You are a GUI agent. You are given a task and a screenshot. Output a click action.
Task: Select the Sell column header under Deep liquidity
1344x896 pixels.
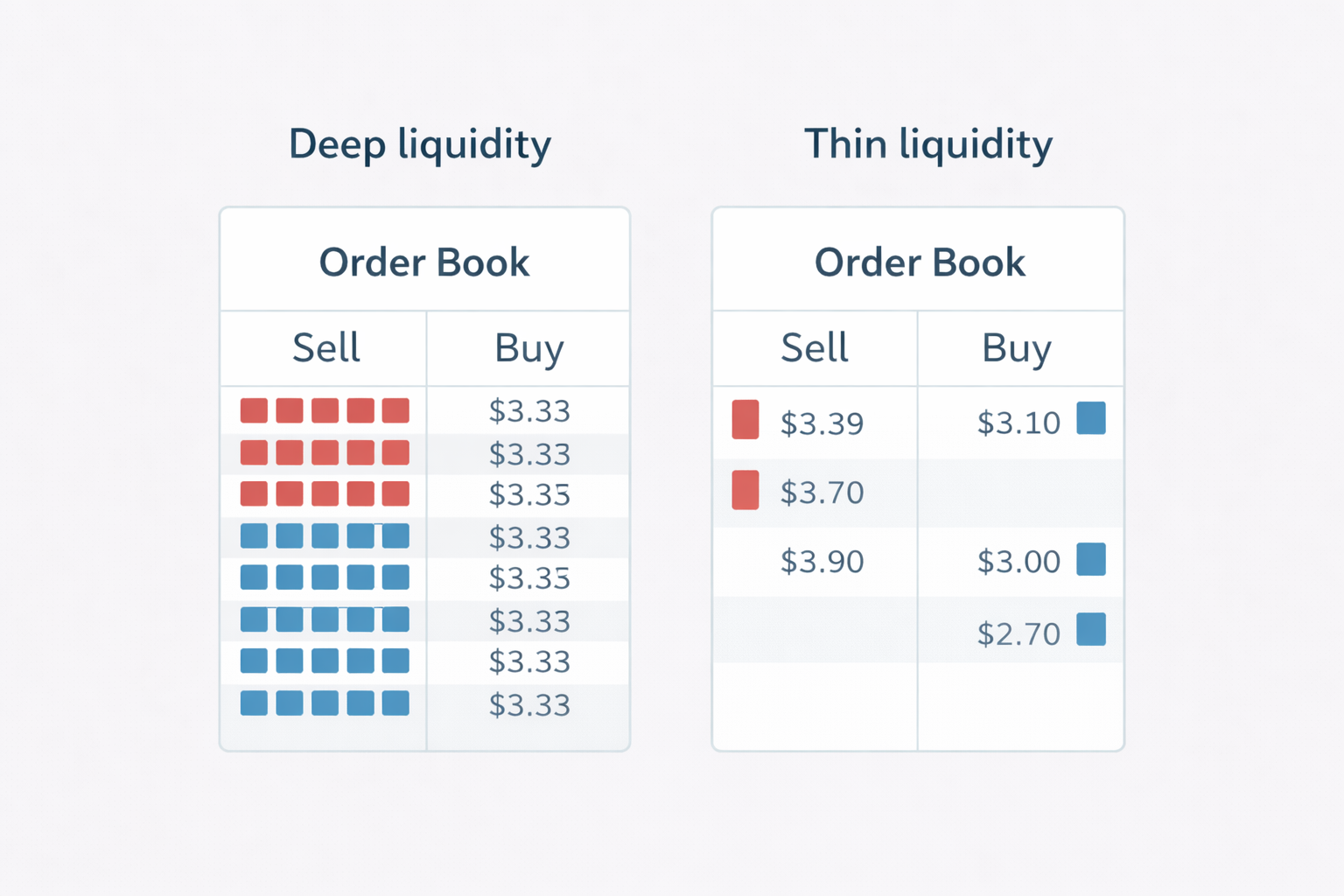325,348
